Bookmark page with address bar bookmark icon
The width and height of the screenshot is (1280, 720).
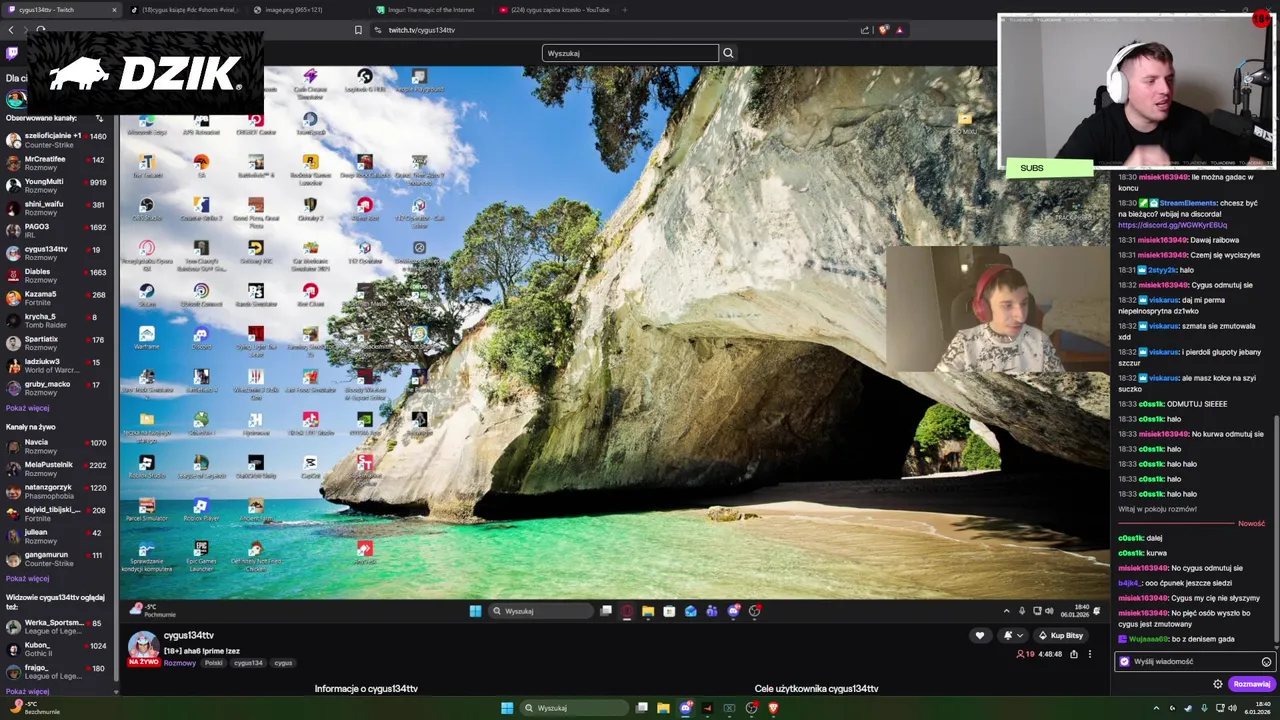pos(358,30)
